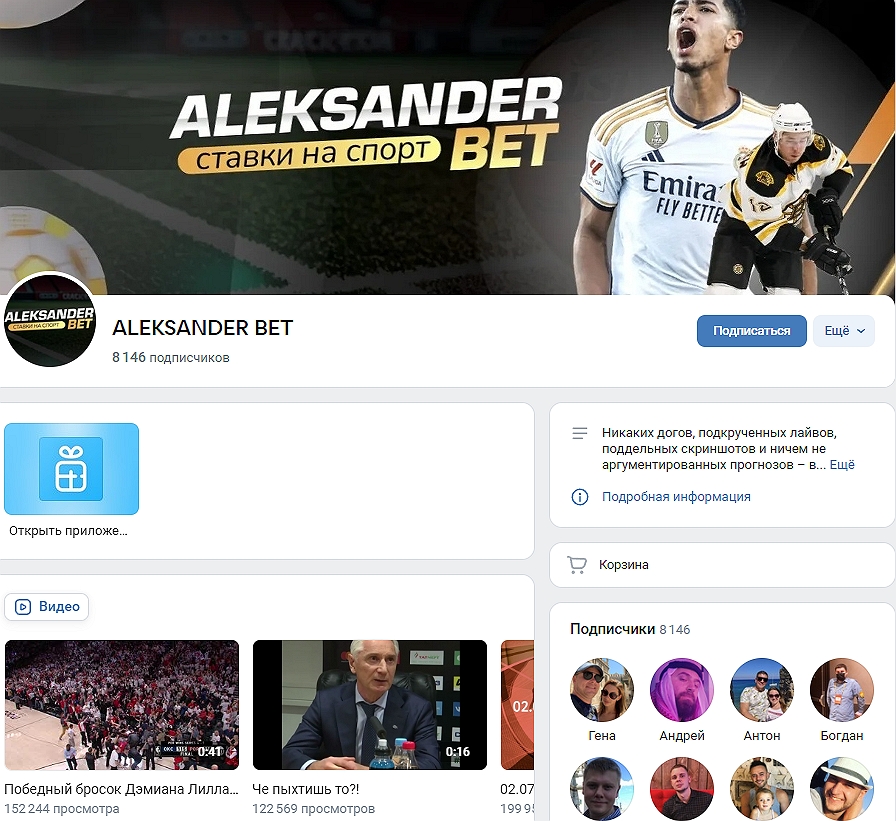Viewport: 896px width, 821px height.
Task: Play the Дэмиана Лилларда buzzer shot video
Action: click(x=122, y=704)
